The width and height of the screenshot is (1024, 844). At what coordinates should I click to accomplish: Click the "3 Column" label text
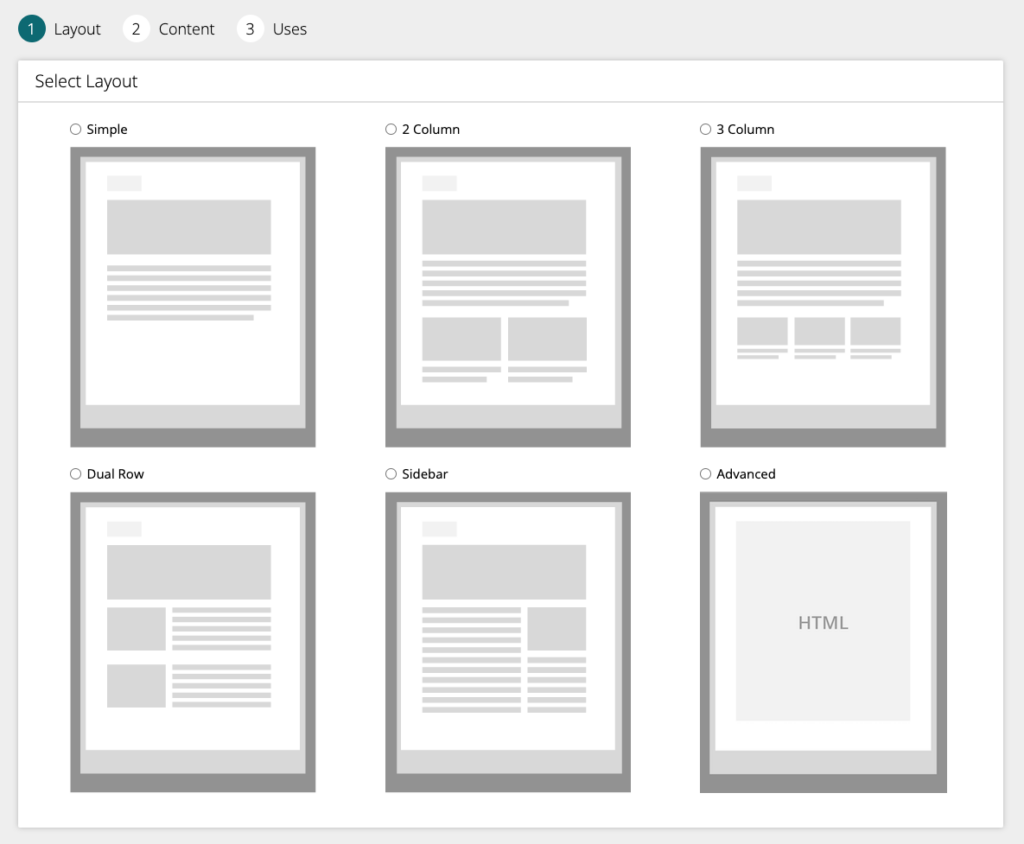point(745,129)
